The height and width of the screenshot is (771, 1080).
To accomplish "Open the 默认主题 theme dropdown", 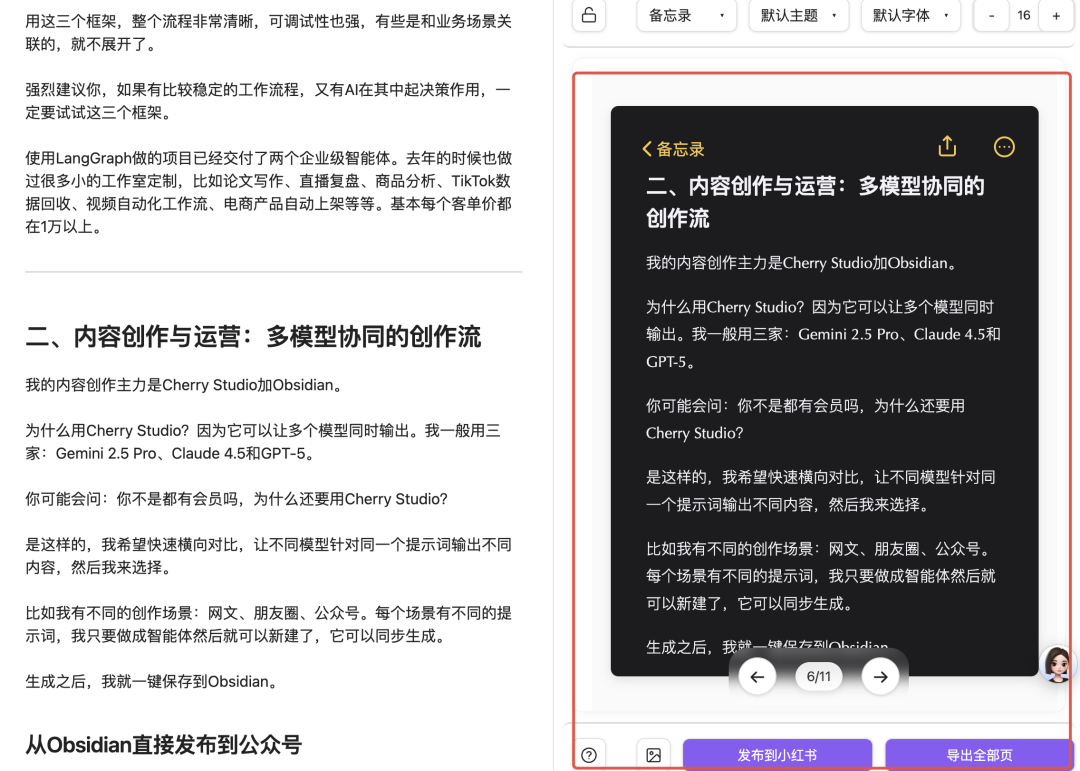I will coord(798,15).
